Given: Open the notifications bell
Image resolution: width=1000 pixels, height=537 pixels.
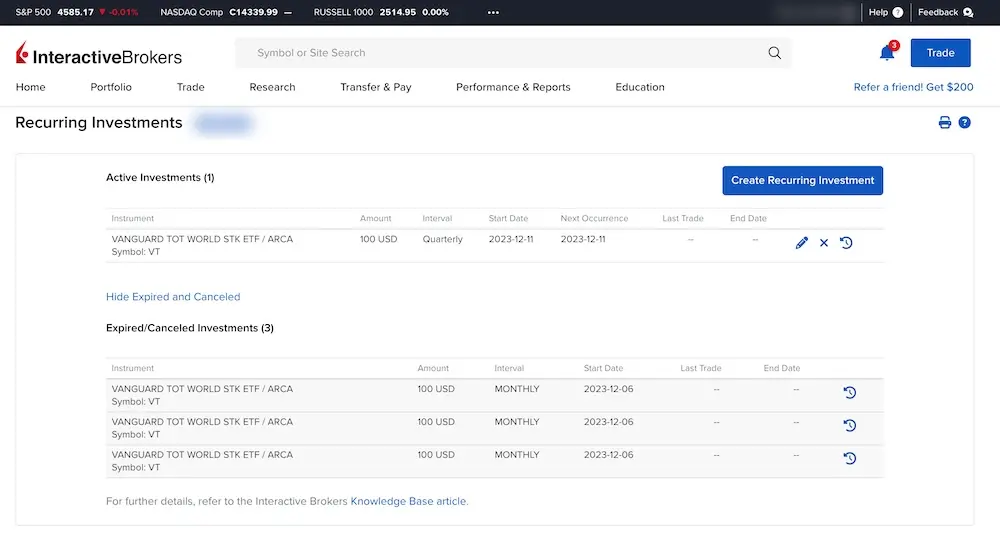Looking at the screenshot, I should coord(887,52).
